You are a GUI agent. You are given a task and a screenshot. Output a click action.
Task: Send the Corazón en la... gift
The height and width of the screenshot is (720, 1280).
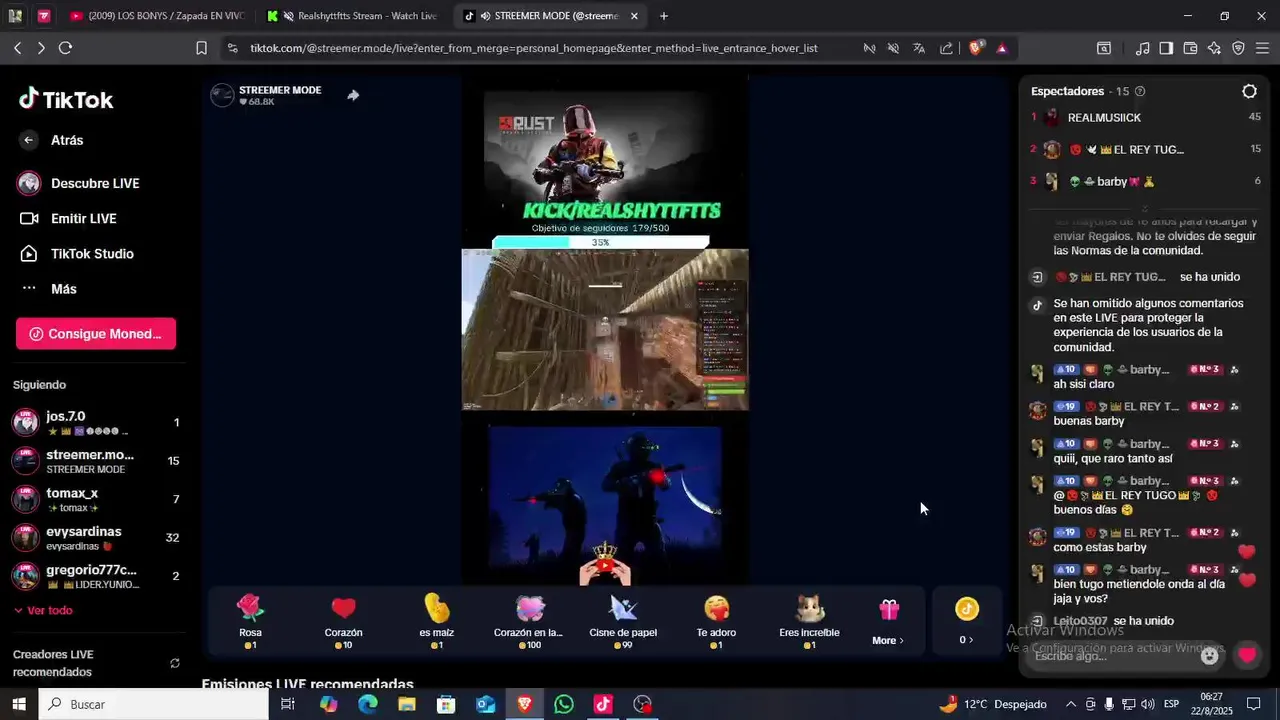(529, 621)
